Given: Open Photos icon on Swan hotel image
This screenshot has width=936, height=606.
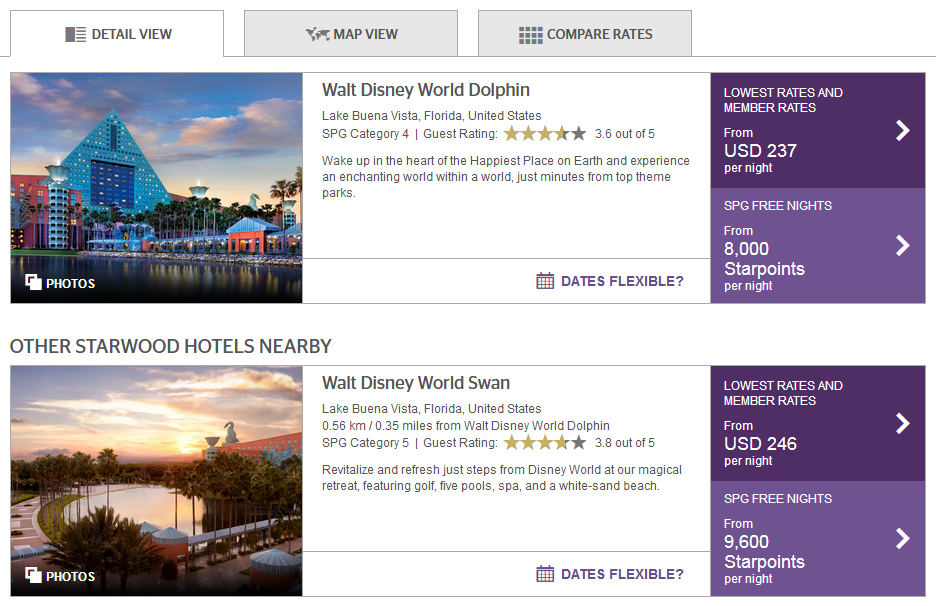Looking at the screenshot, I should (33, 576).
